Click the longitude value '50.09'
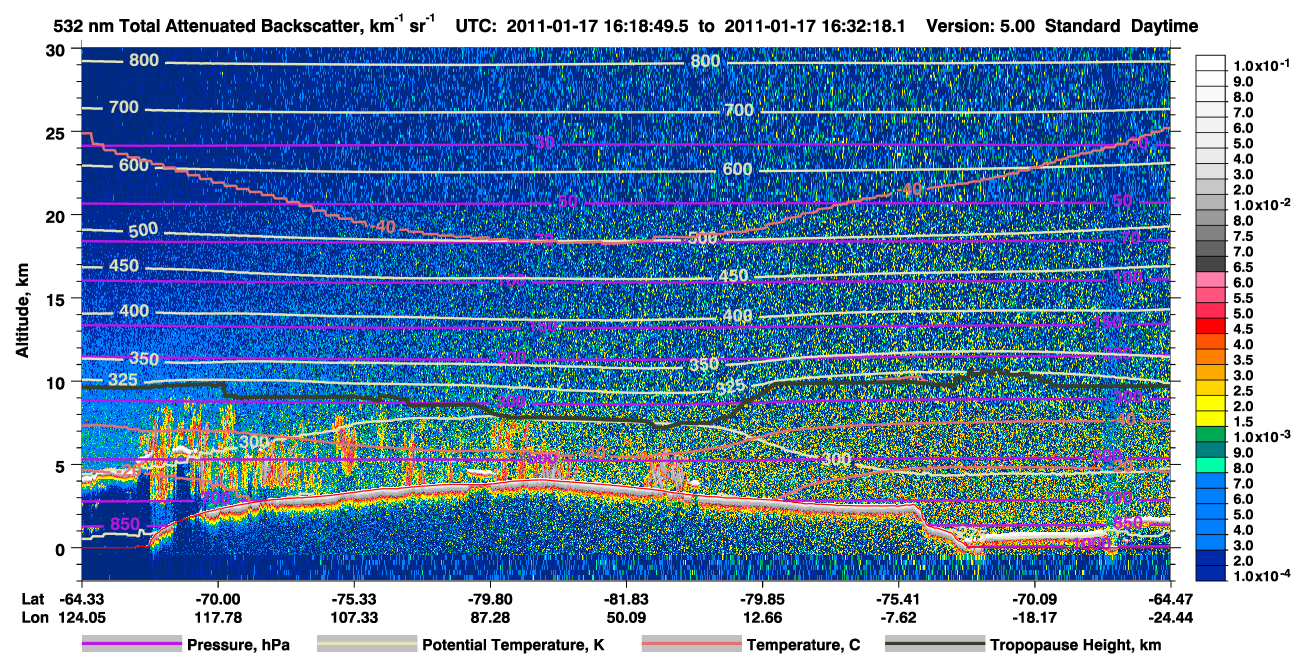Screen dimensions: 1300x667 point(626,616)
